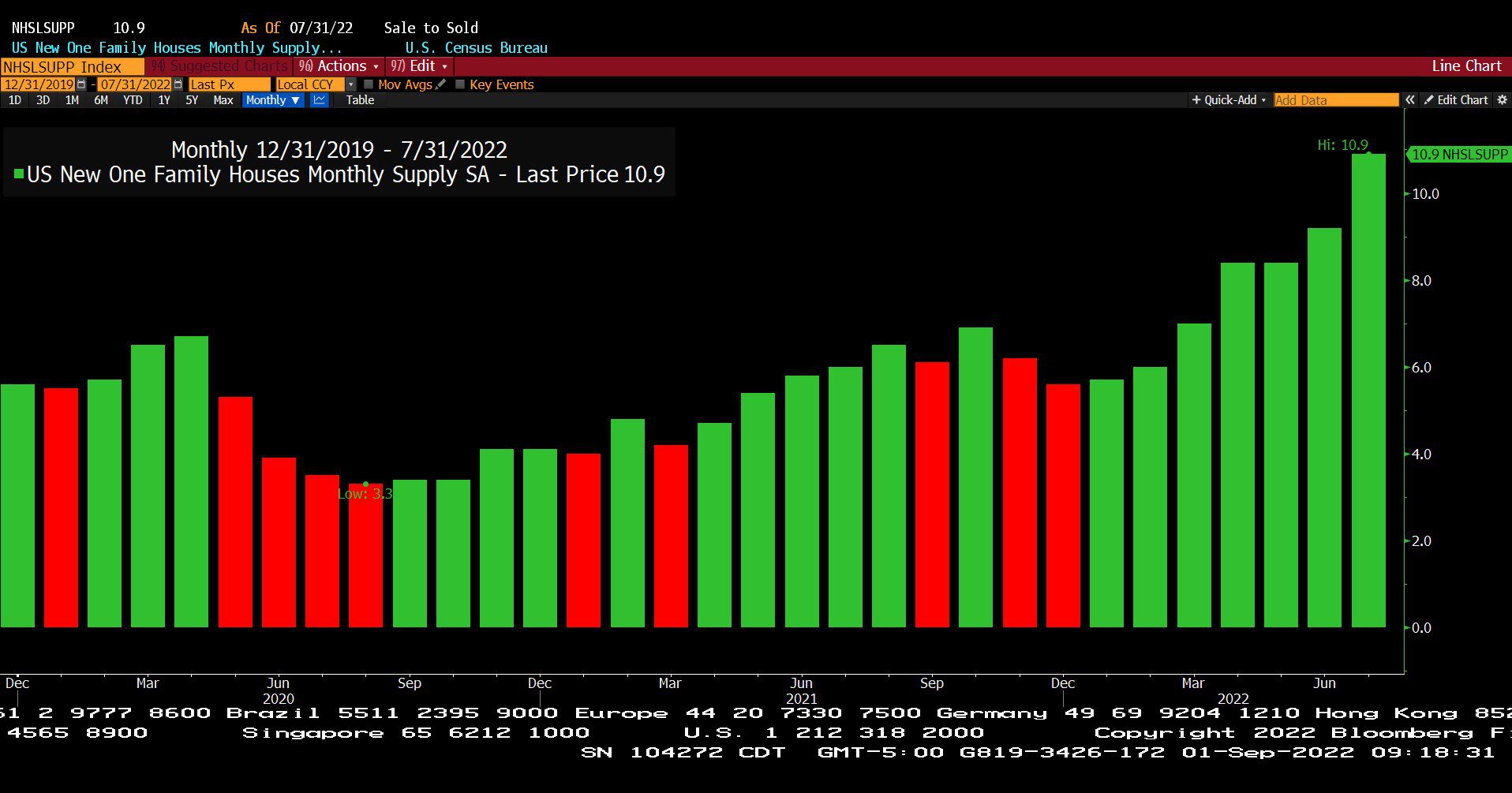Viewport: 1512px width, 793px height.
Task: Click the 2021 year axis label
Action: click(x=802, y=699)
